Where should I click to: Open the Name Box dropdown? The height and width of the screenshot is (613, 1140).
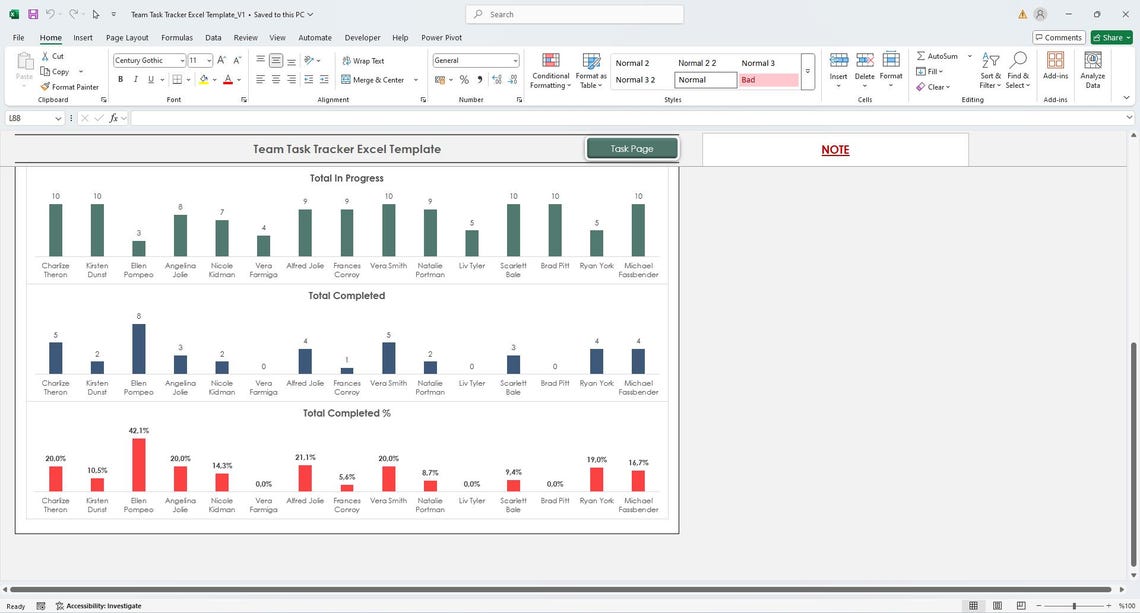[x=58, y=118]
